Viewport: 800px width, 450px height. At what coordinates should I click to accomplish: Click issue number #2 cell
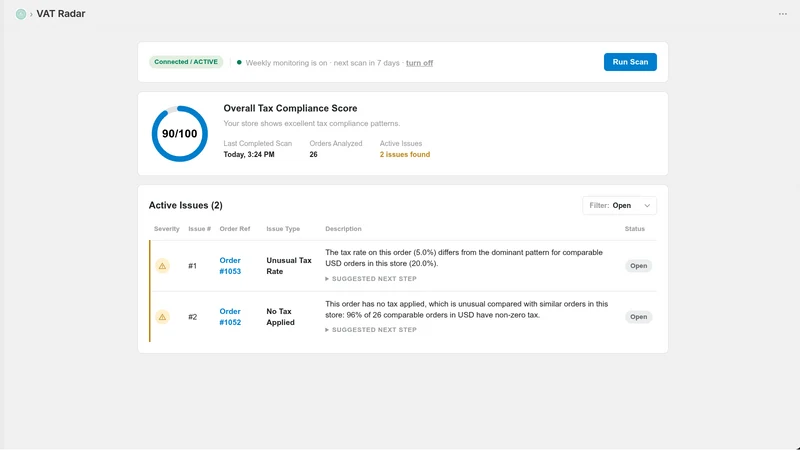[x=192, y=317]
